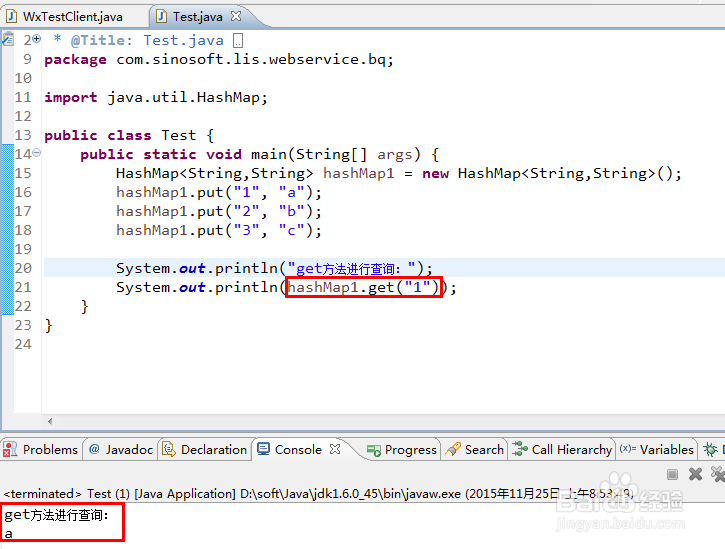
Task: Open the Variables view tab
Action: (657, 449)
